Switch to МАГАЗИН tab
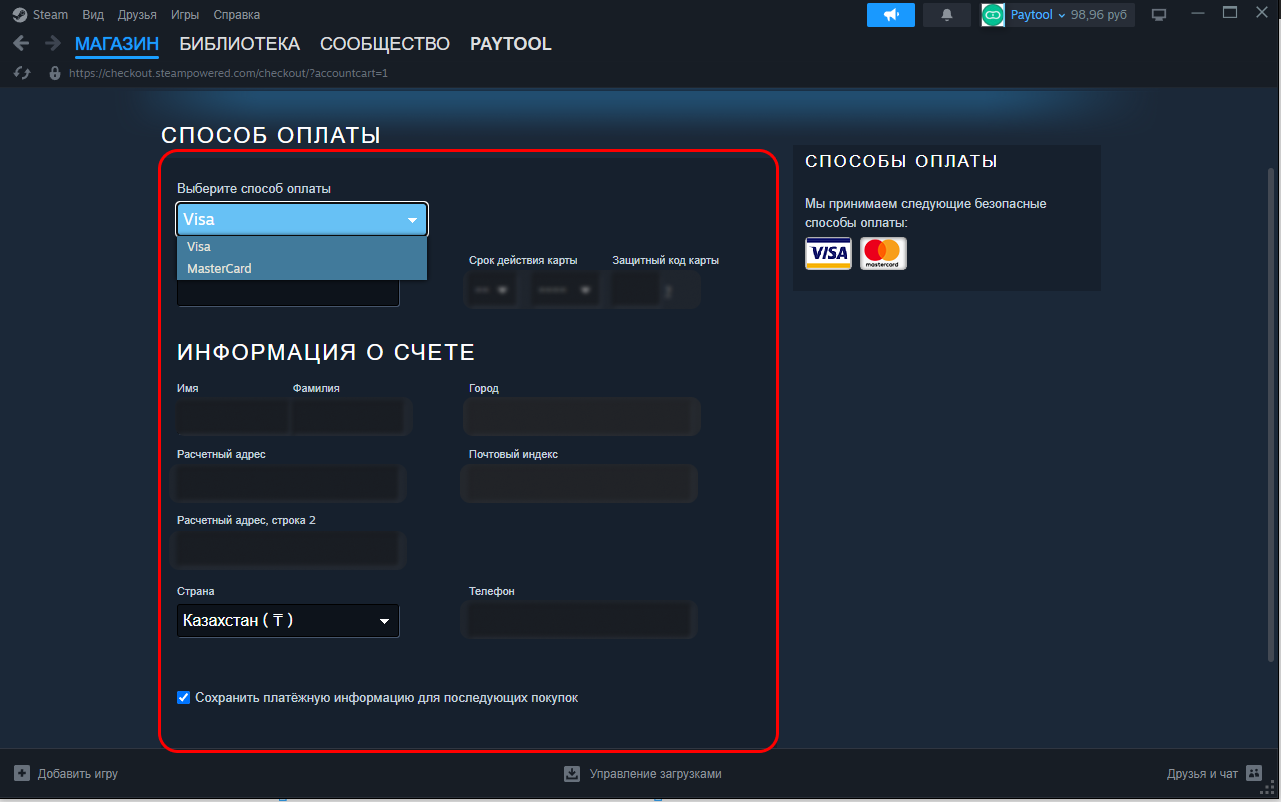 pos(117,44)
